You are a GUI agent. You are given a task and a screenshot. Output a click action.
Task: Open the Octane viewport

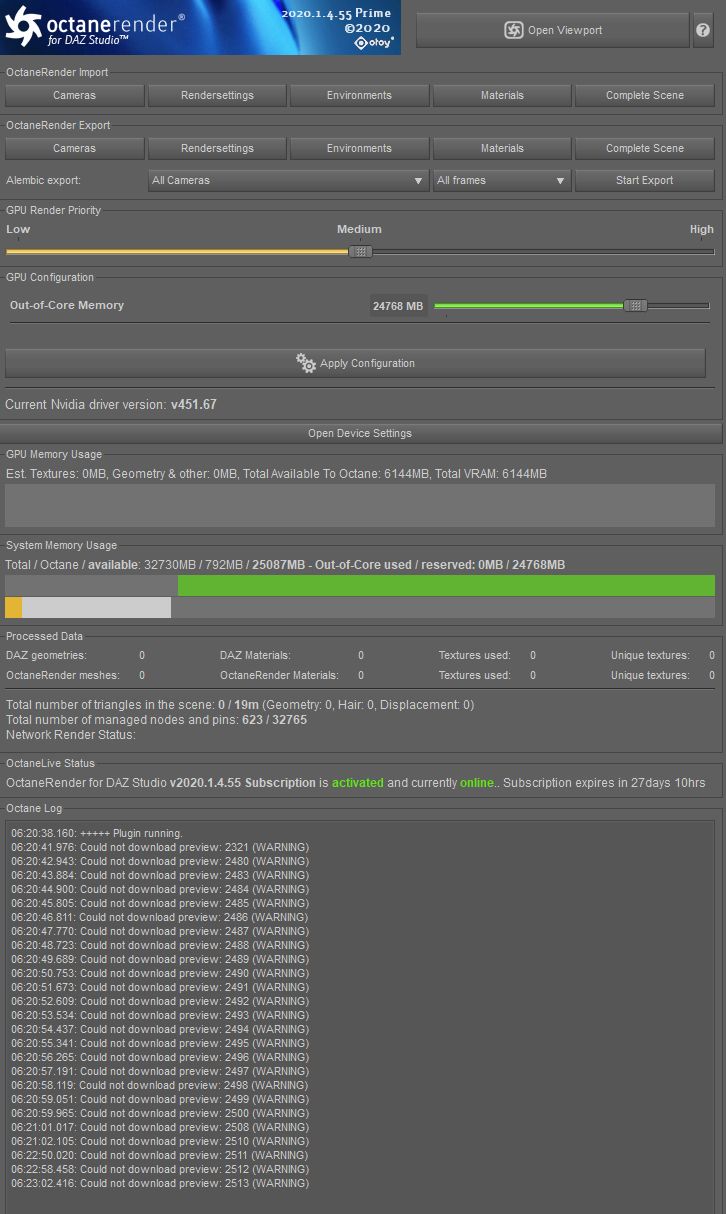click(552, 30)
